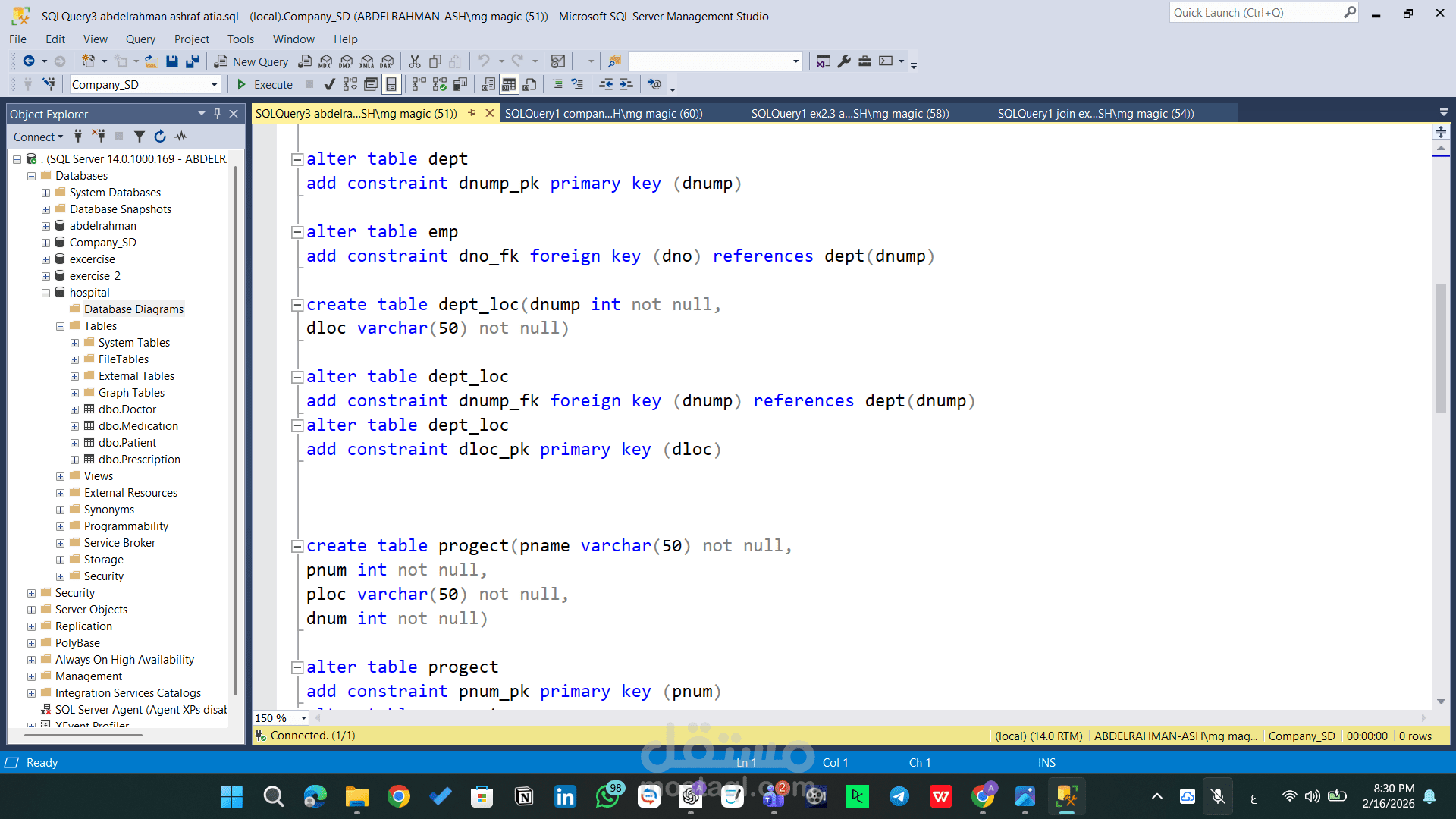The width and height of the screenshot is (1456, 819).
Task: Refresh Object Explorer with refresh icon
Action: [x=159, y=136]
